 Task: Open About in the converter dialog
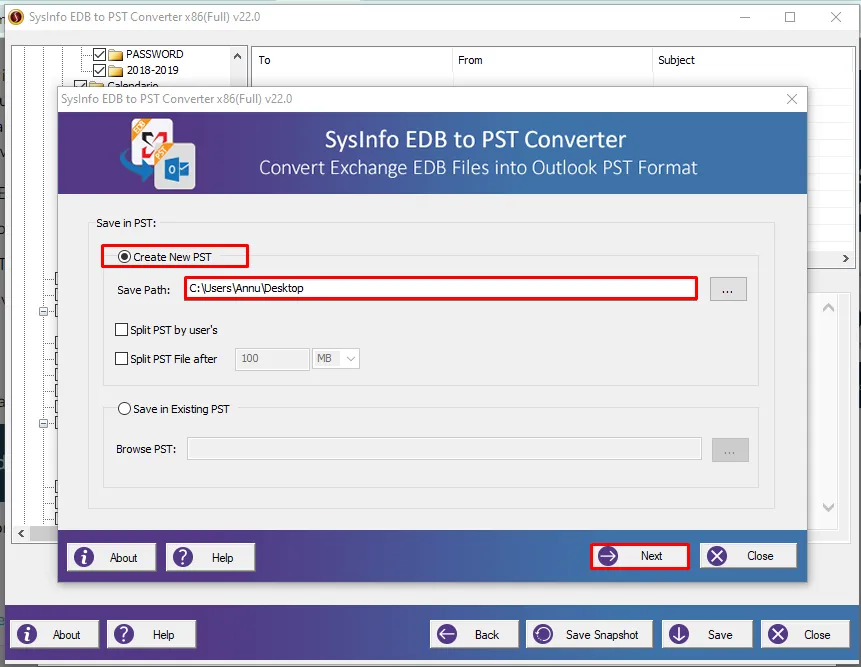pos(111,557)
